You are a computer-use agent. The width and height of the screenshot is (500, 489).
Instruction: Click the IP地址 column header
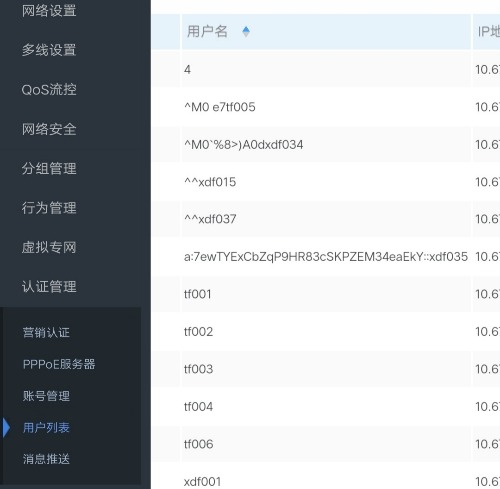(x=487, y=32)
